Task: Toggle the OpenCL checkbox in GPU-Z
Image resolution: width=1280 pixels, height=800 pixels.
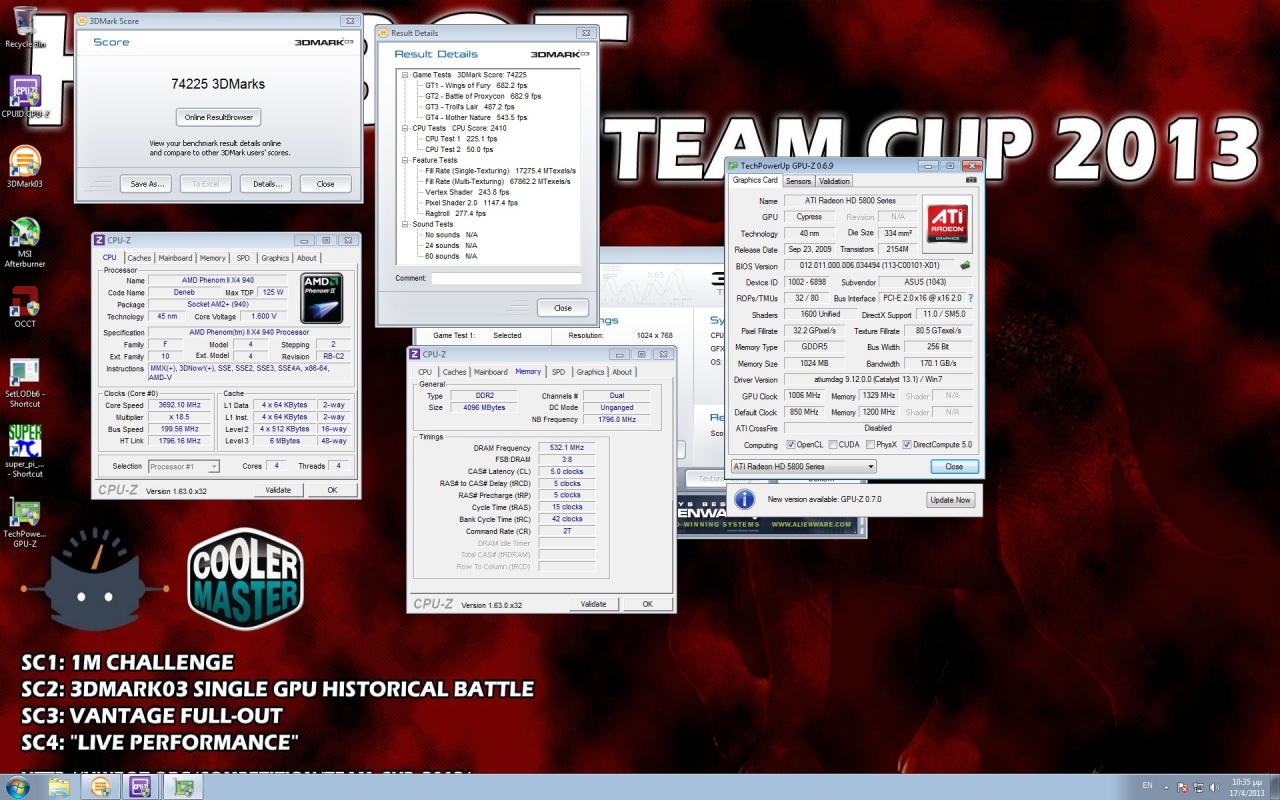Action: pyautogui.click(x=791, y=444)
